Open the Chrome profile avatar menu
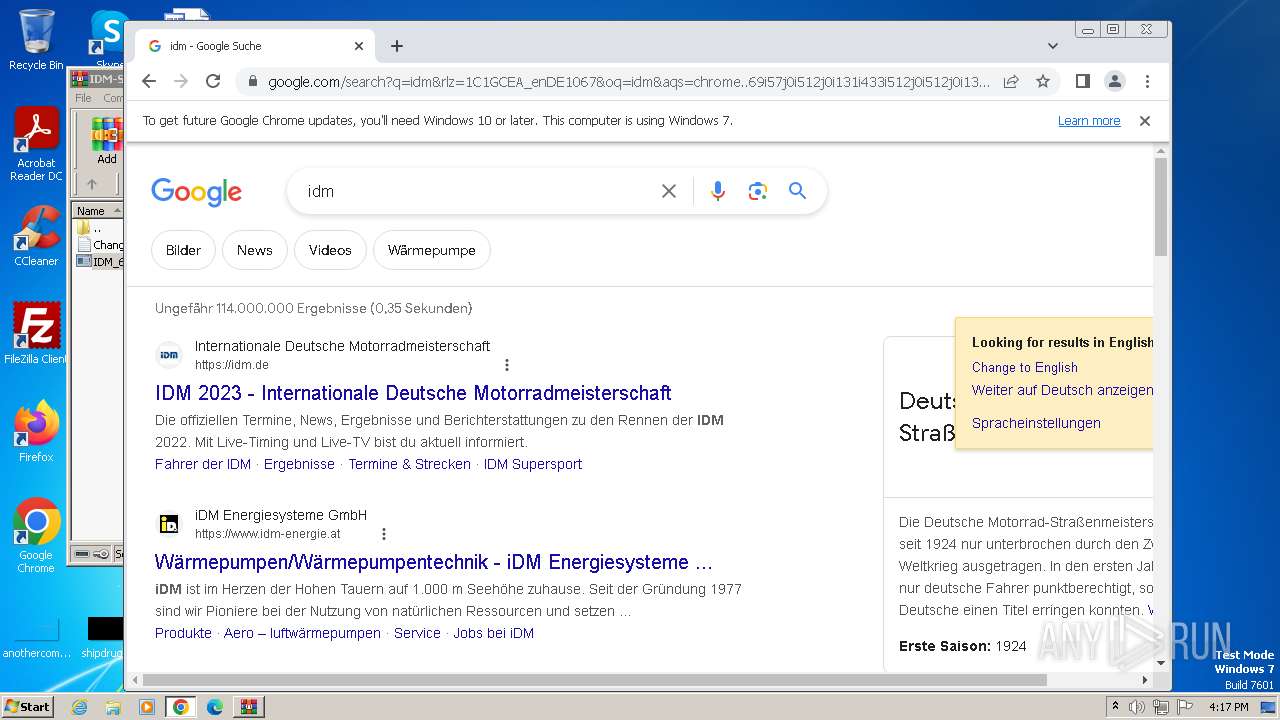 pyautogui.click(x=1115, y=81)
